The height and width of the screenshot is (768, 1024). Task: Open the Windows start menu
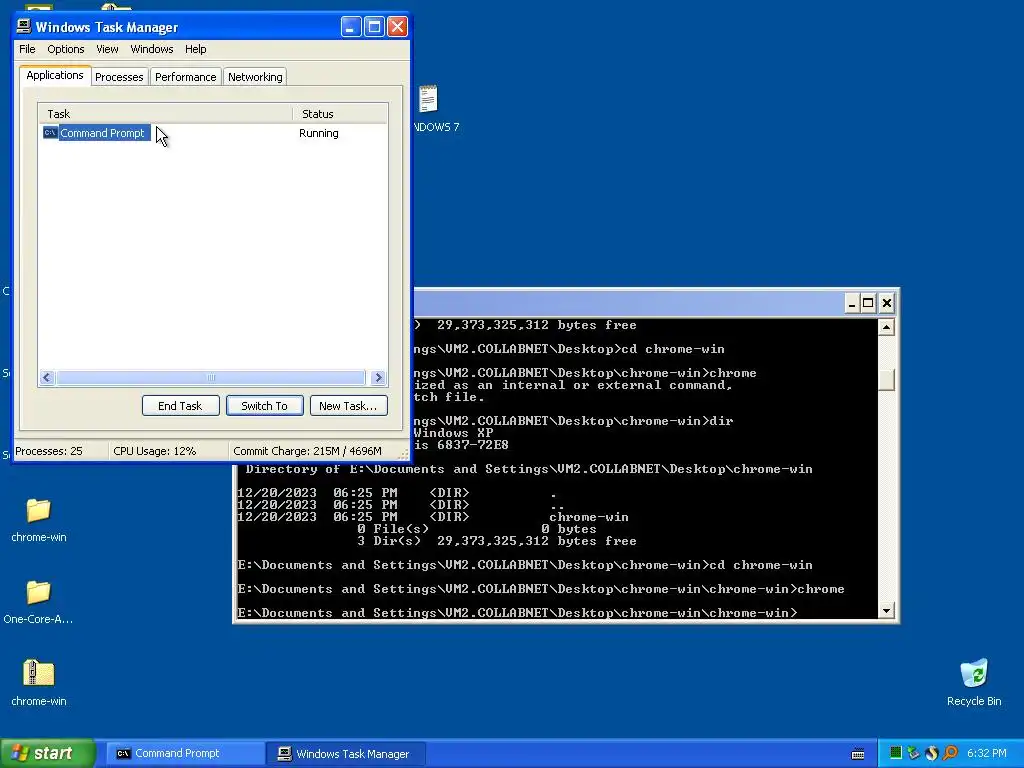click(x=48, y=753)
